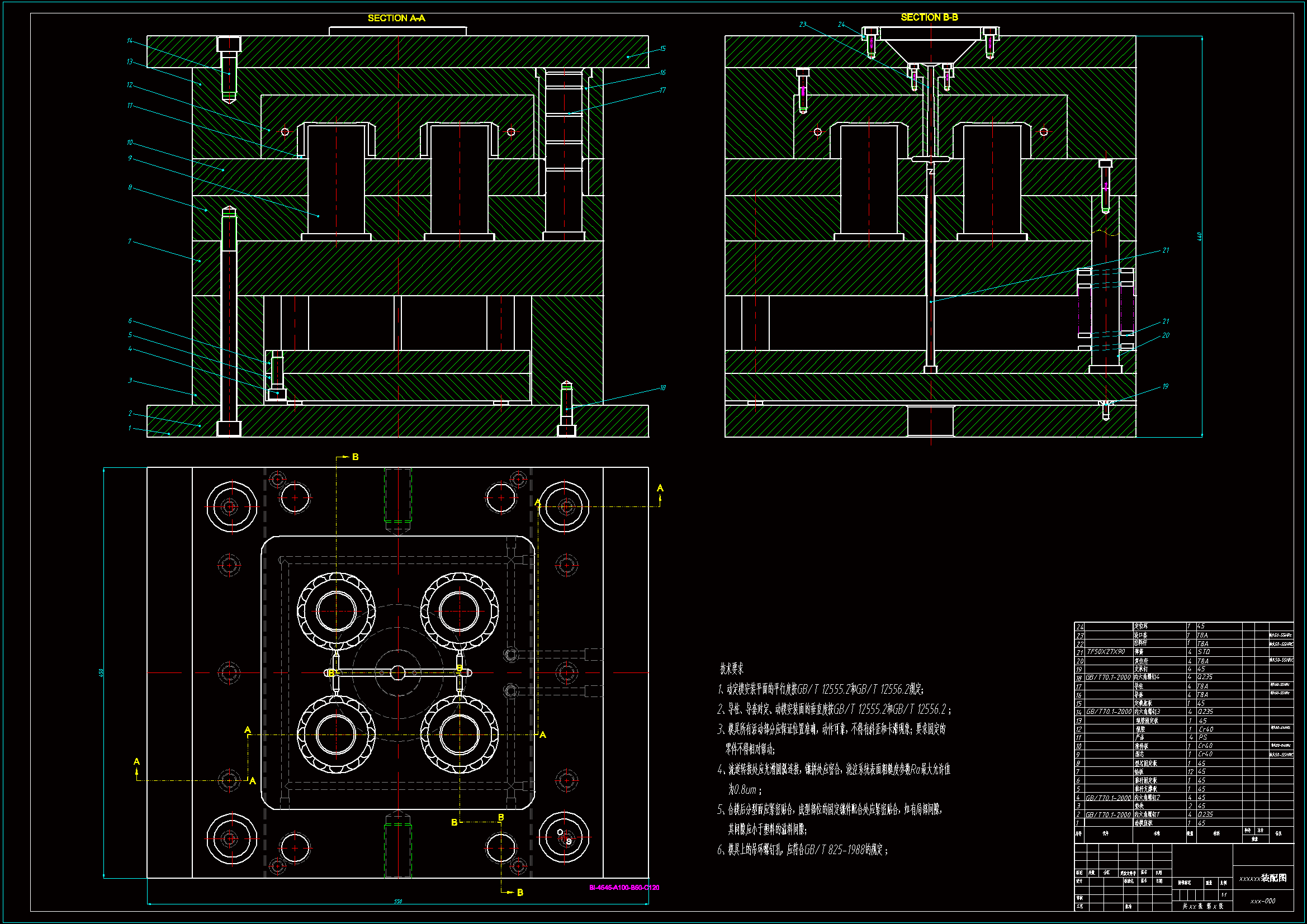Select balloon number 19 in Section B-B
The width and height of the screenshot is (1307, 924).
(1165, 386)
